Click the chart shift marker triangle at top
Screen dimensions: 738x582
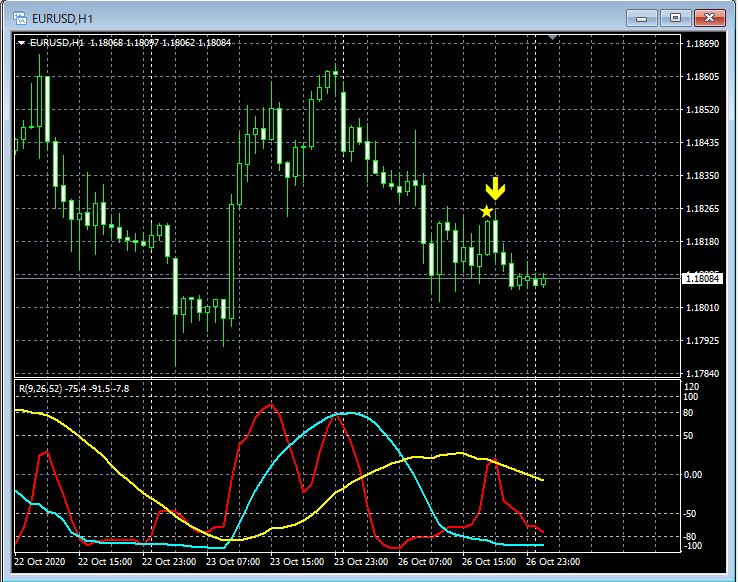tap(553, 37)
